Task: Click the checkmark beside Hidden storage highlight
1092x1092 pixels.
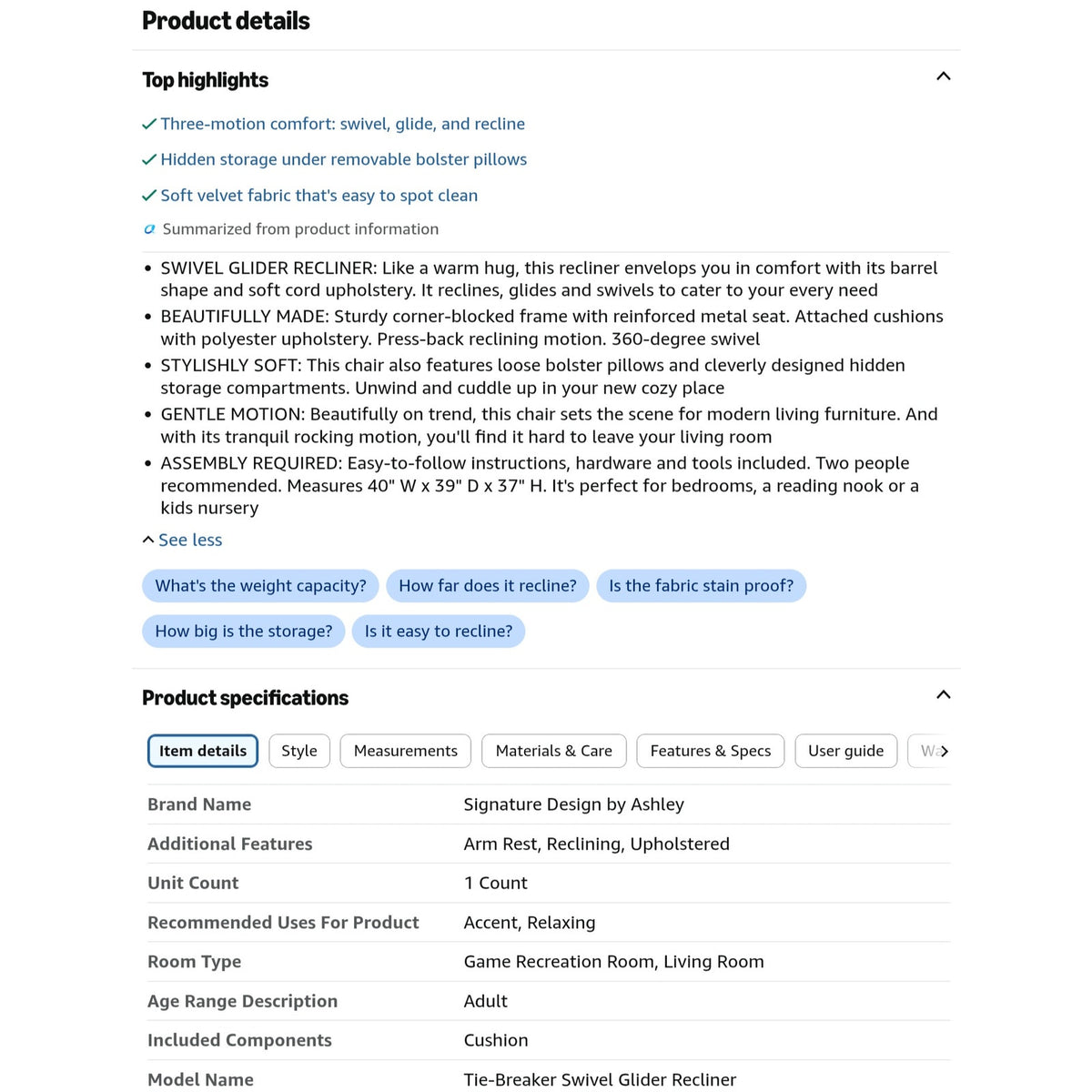Action: coord(149,159)
